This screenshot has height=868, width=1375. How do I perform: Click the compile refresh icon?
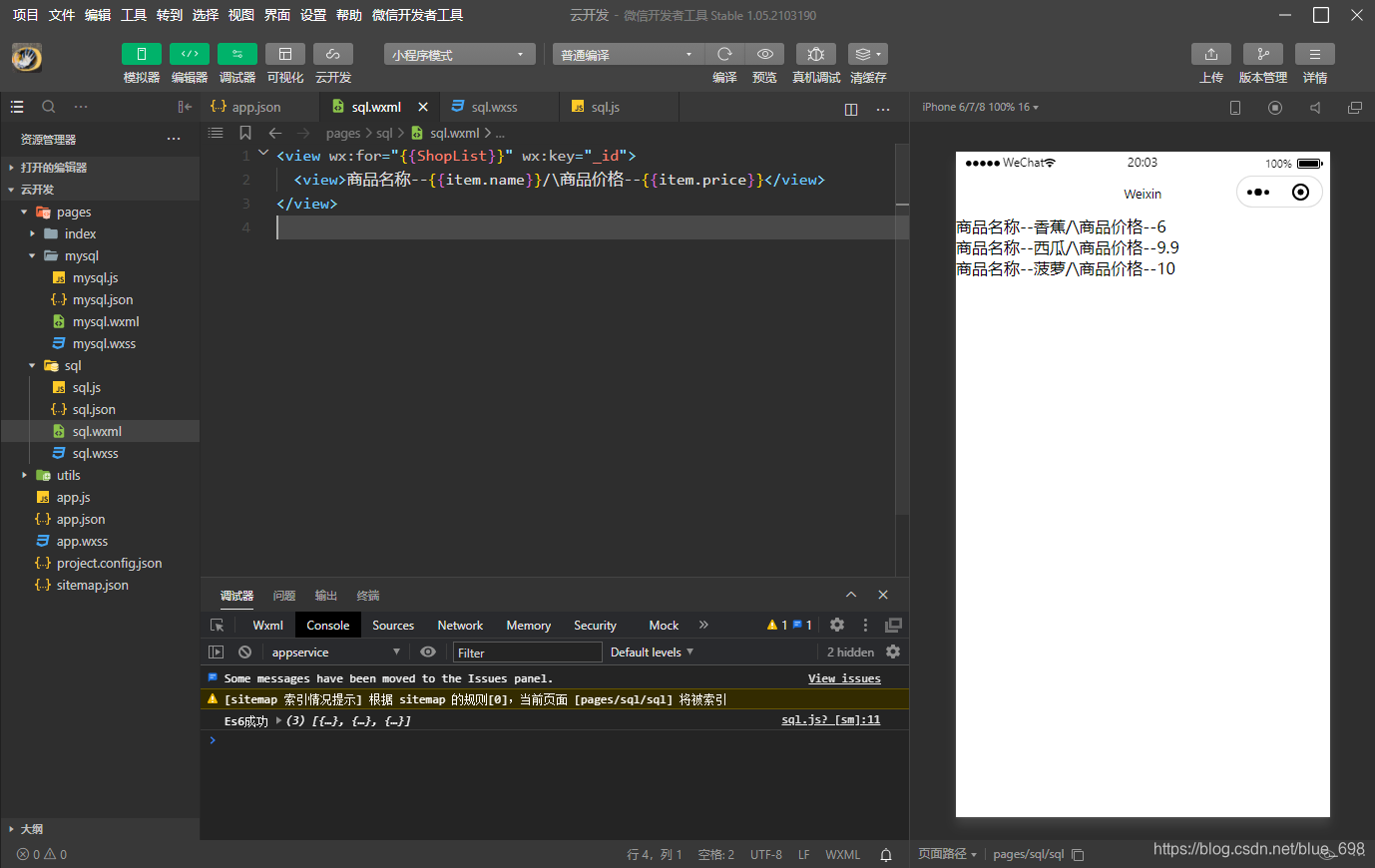coord(724,54)
